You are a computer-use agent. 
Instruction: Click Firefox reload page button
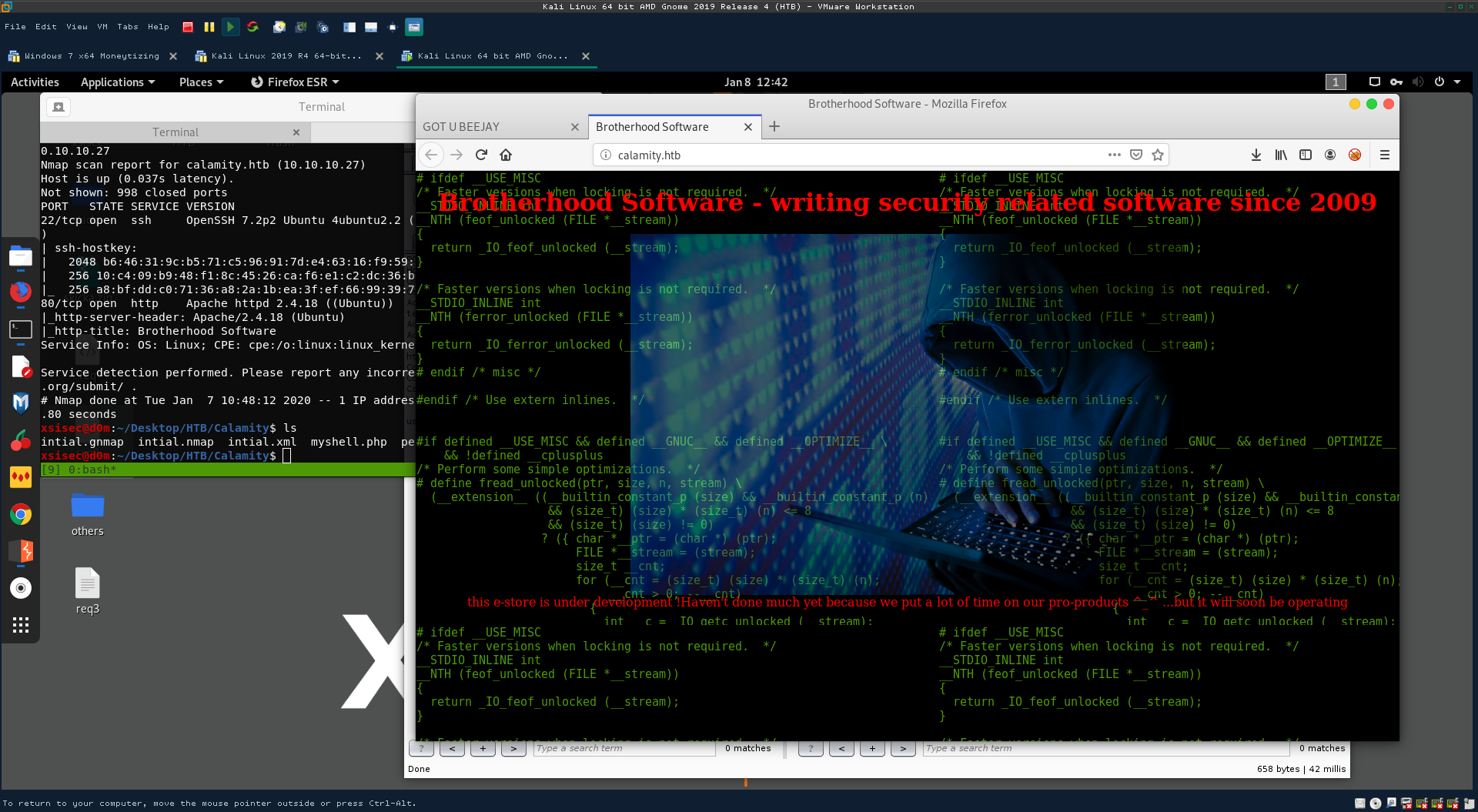481,155
